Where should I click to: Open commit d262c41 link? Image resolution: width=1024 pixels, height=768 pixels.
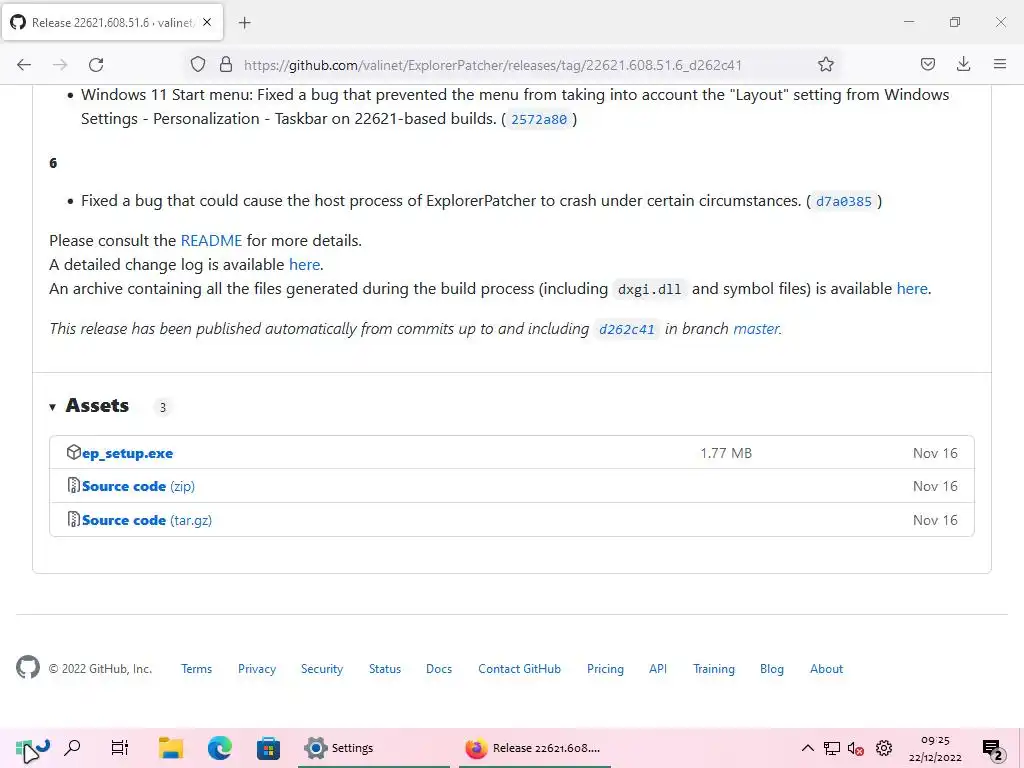tap(627, 329)
